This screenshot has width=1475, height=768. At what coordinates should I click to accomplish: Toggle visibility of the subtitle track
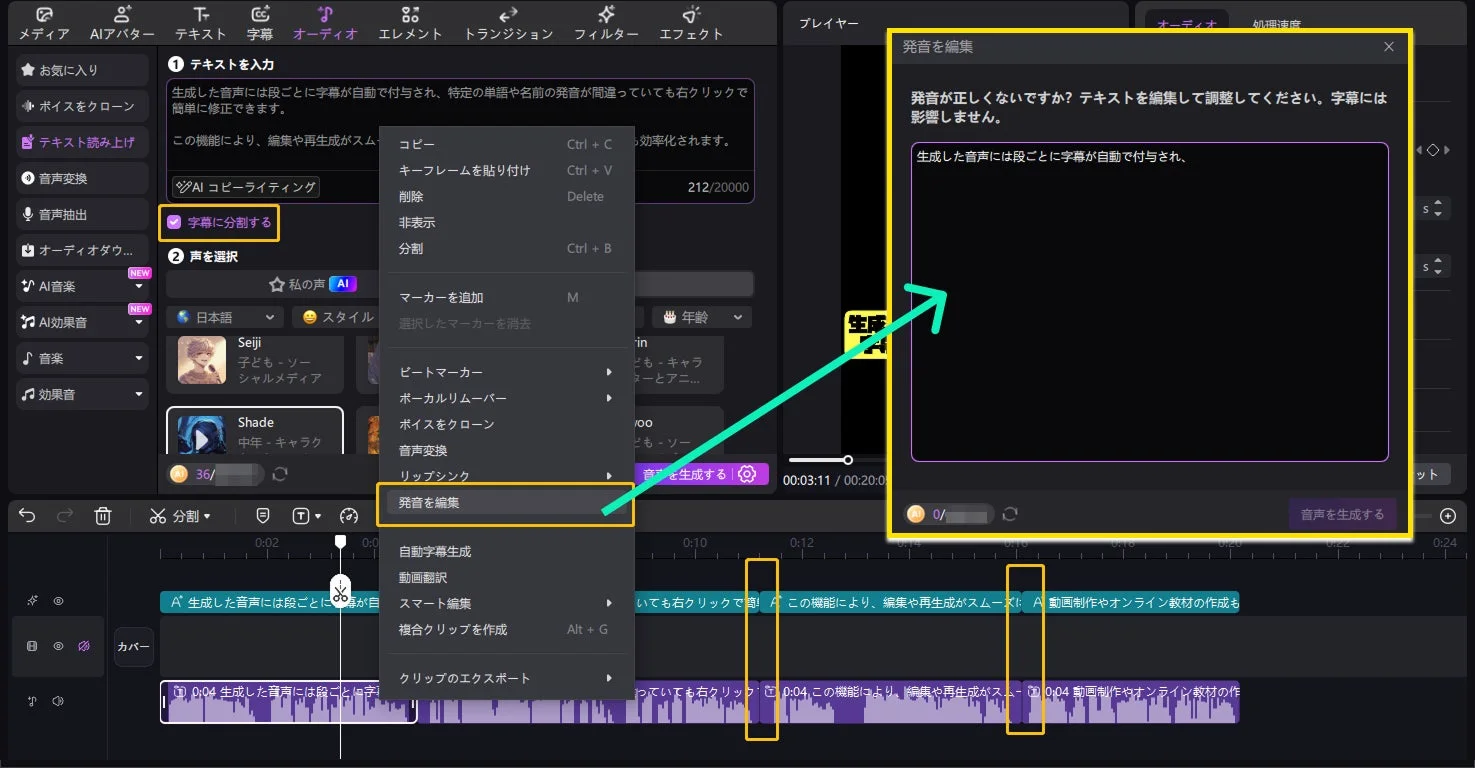point(58,600)
